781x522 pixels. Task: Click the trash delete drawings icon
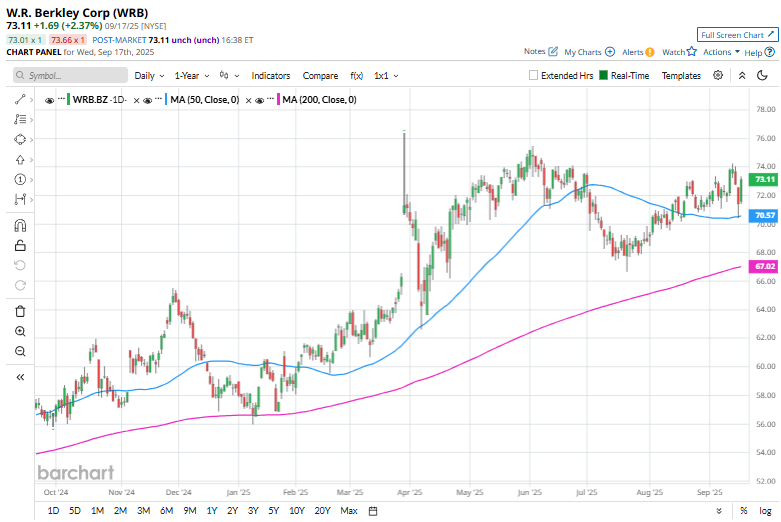[20, 311]
